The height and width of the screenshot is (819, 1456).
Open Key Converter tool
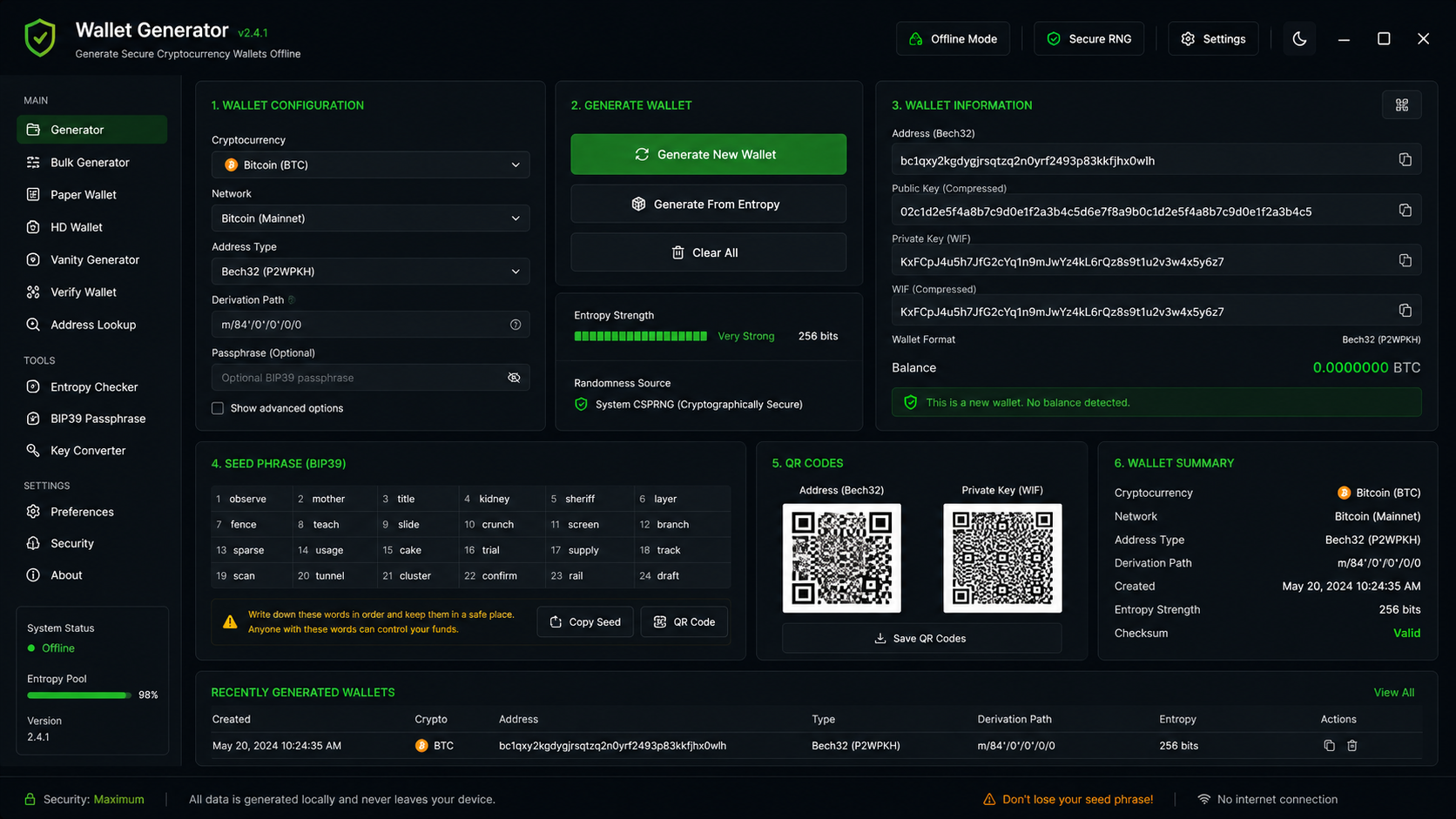(91, 451)
